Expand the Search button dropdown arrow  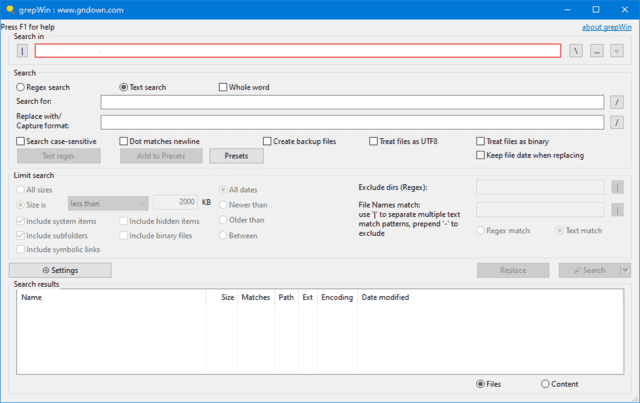coord(626,270)
